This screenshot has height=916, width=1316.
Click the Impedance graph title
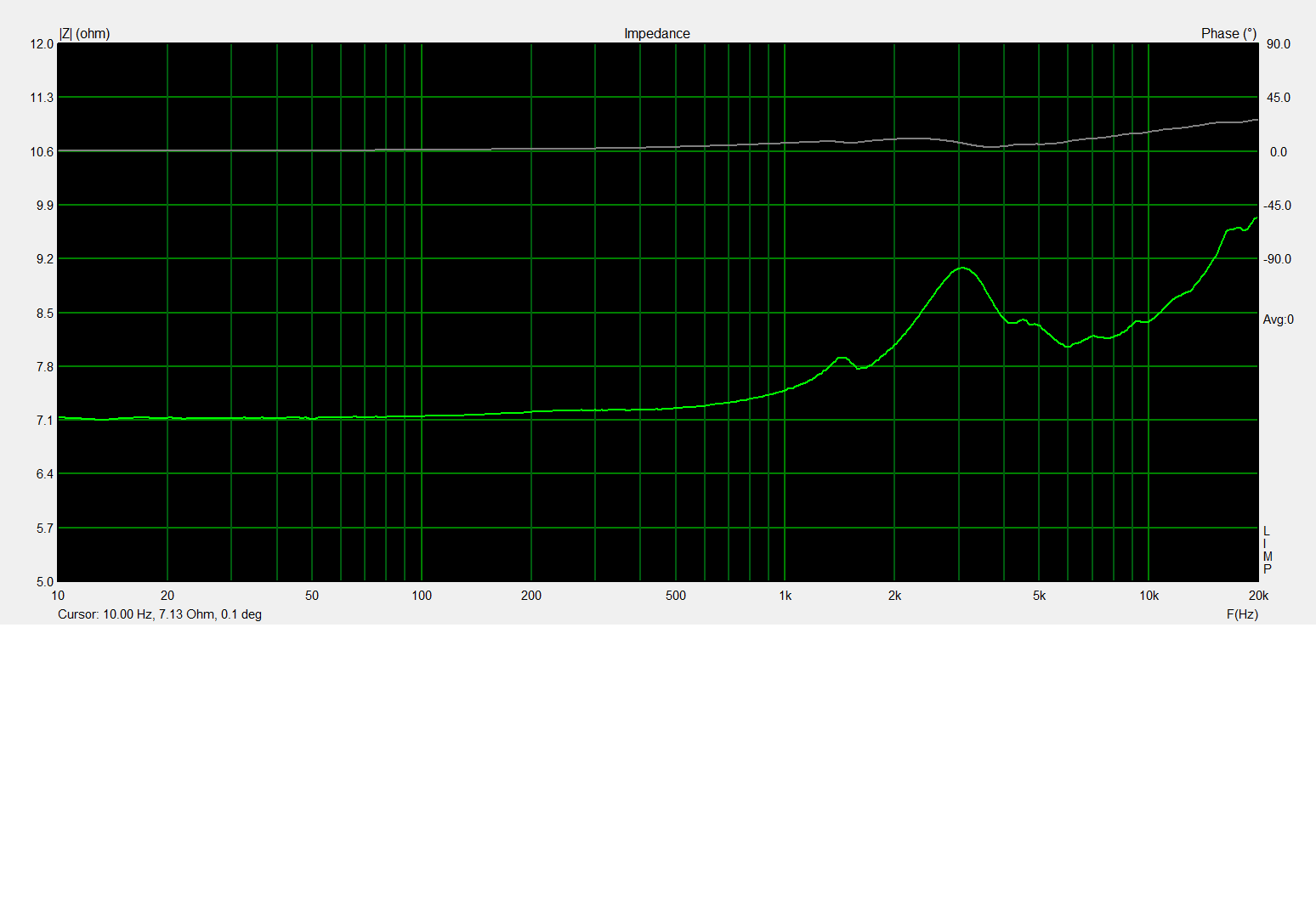point(656,34)
